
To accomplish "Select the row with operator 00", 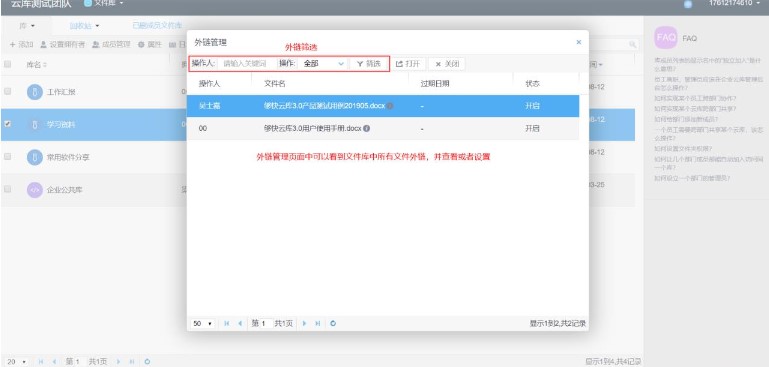I will (x=383, y=129).
